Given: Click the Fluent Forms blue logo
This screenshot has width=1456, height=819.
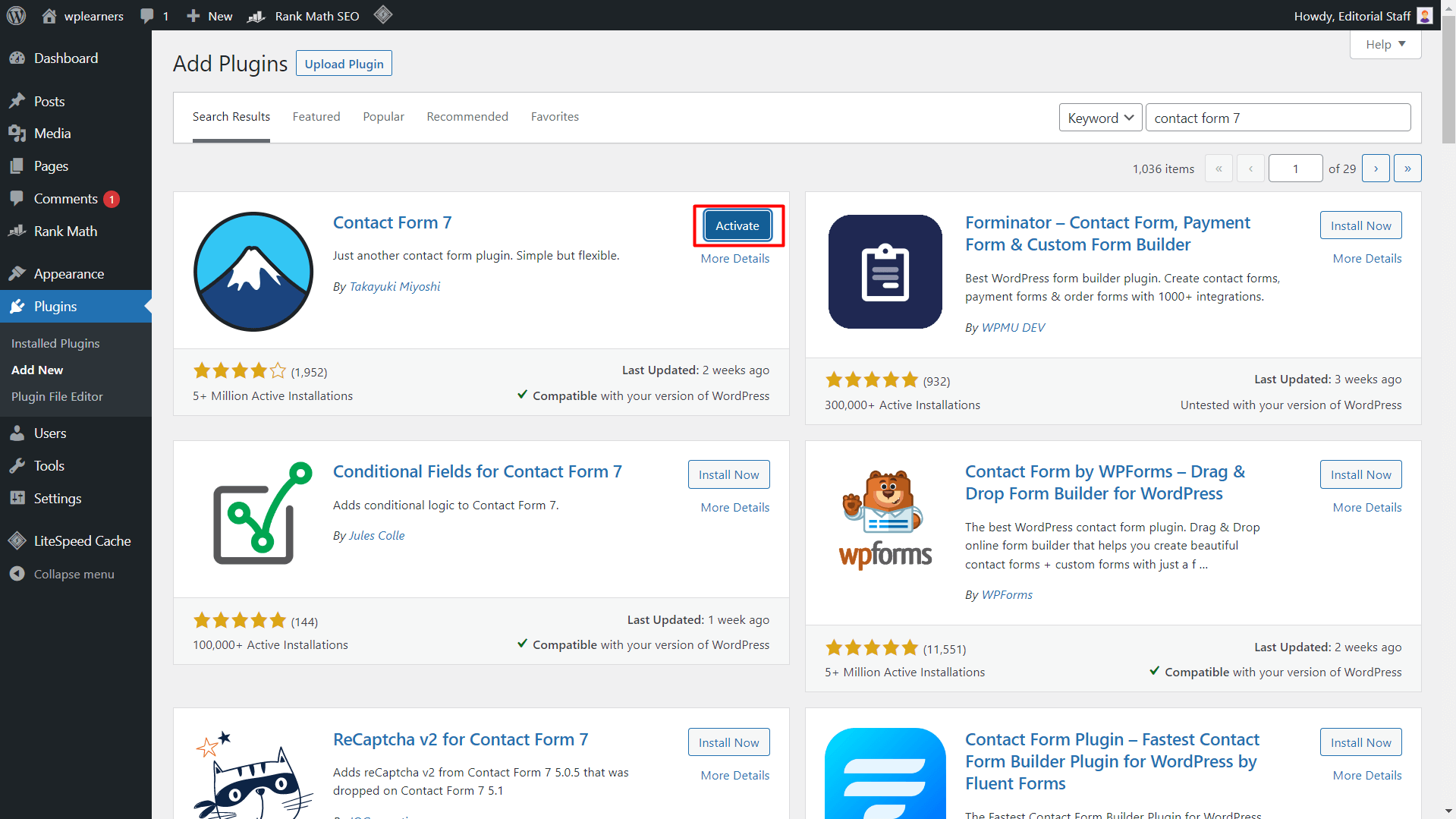Looking at the screenshot, I should 885,773.
